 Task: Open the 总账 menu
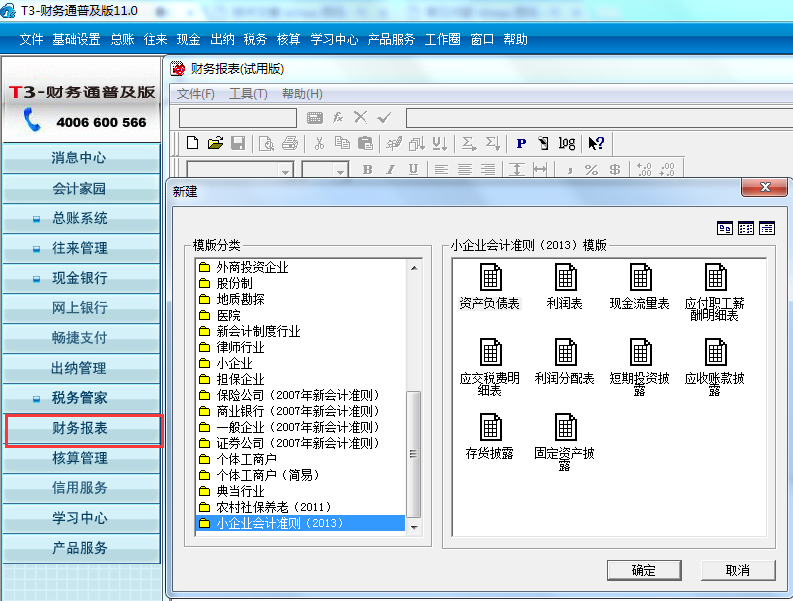point(122,39)
